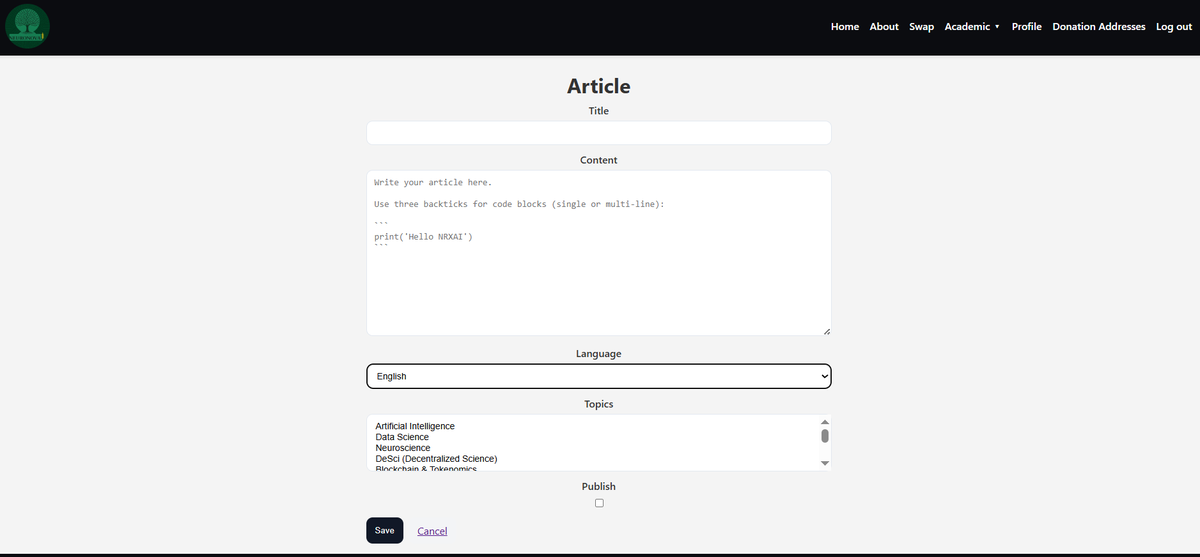Cancel article editing
Viewport: 1200px width, 557px height.
point(432,531)
